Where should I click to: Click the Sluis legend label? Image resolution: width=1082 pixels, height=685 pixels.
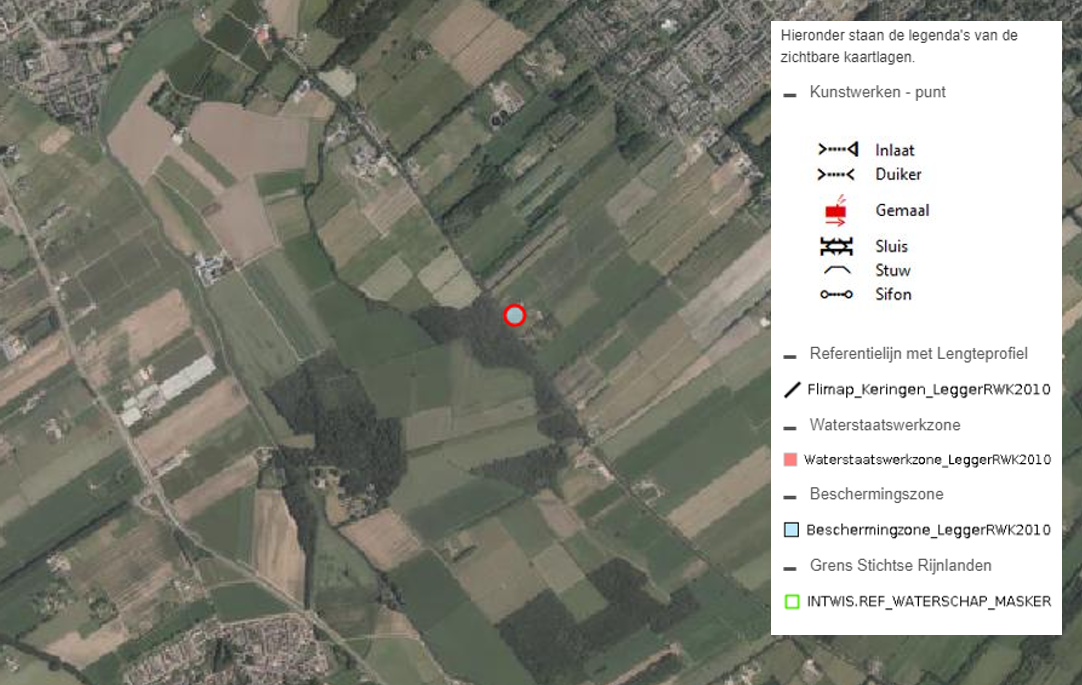pos(891,246)
